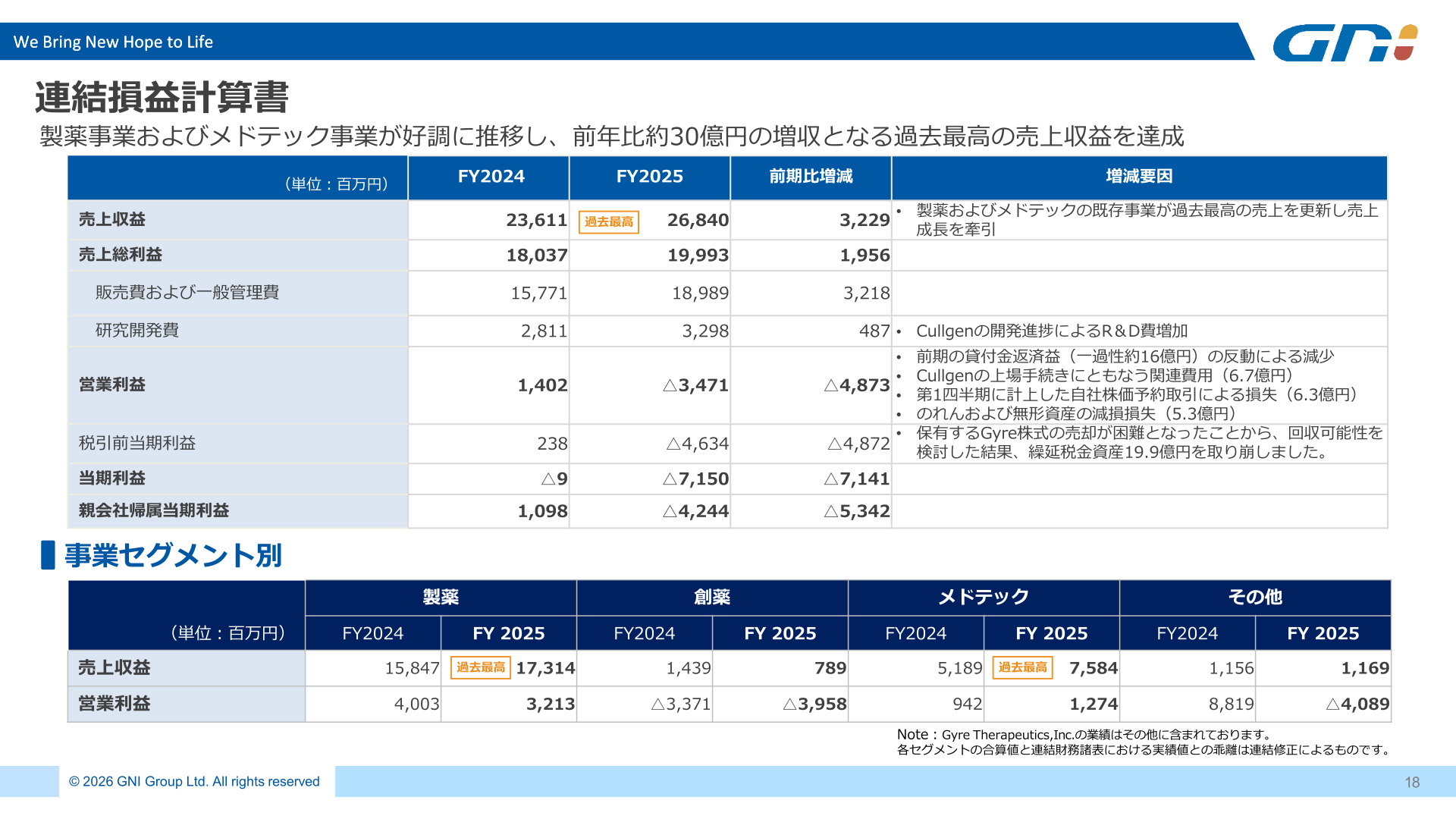
Task: Click the 創薬 segment header
Action: pos(712,597)
